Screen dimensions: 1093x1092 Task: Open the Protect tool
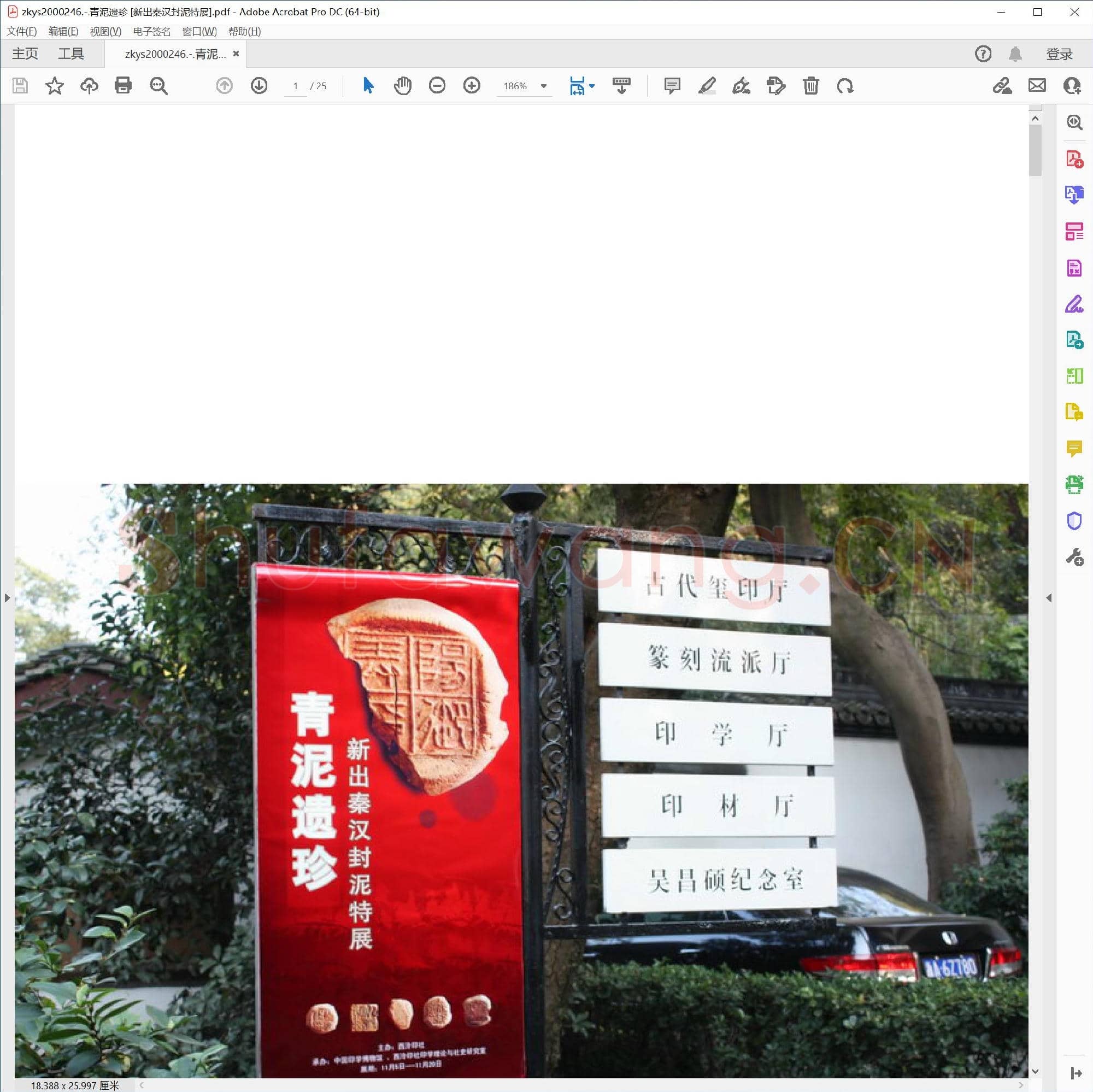(1074, 521)
